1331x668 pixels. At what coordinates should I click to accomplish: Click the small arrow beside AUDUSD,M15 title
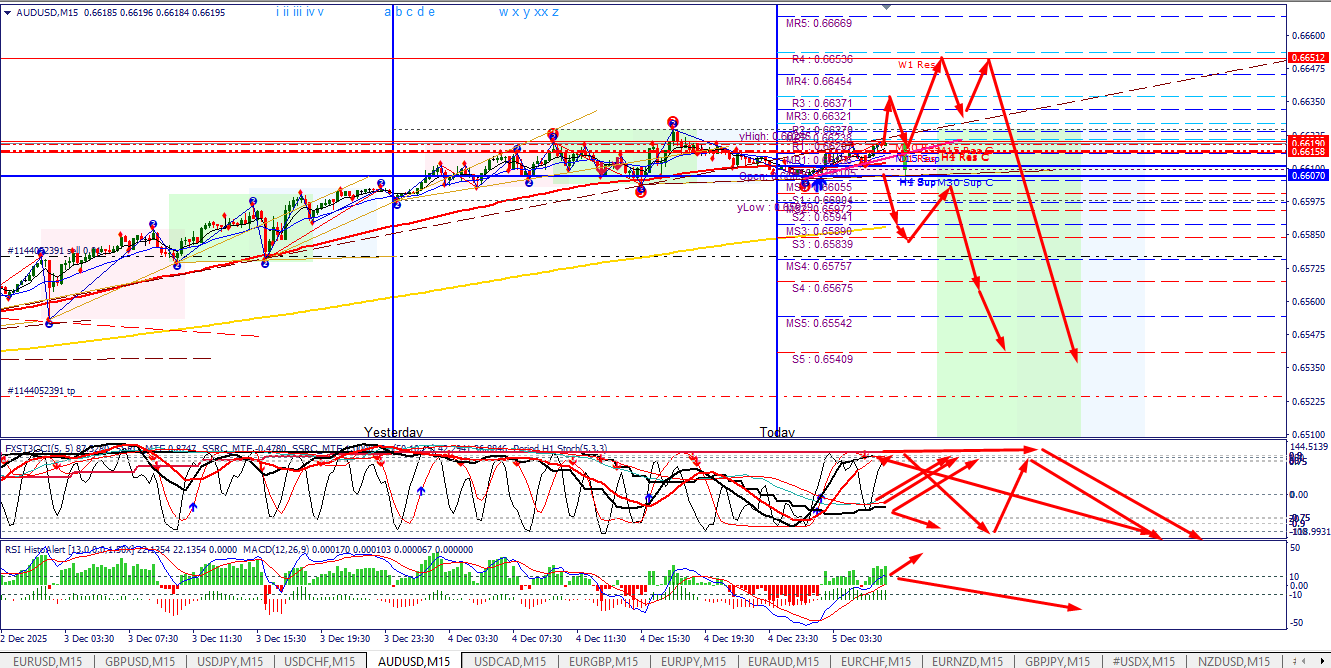8,13
